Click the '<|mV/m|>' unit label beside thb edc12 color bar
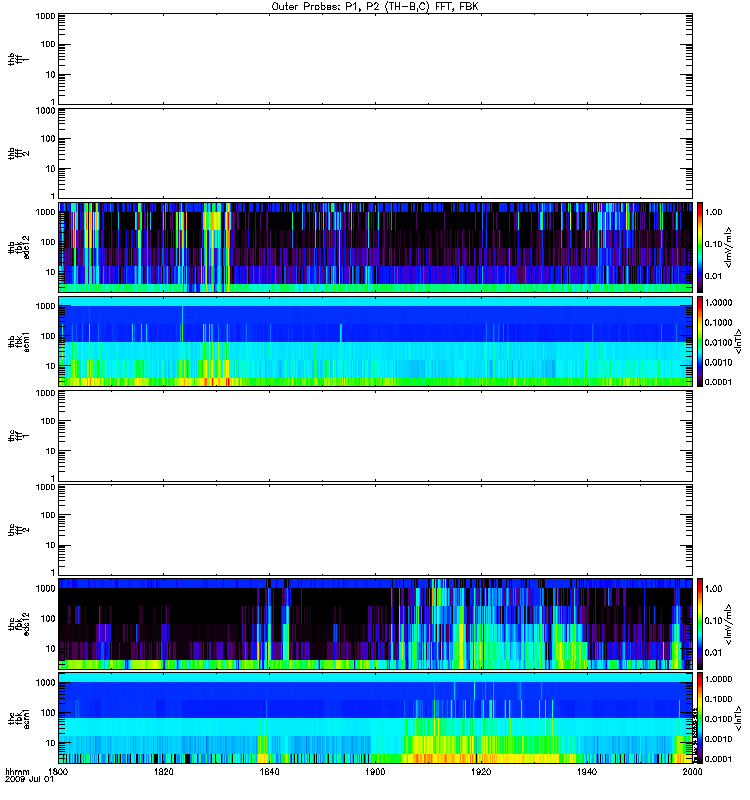 click(729, 247)
